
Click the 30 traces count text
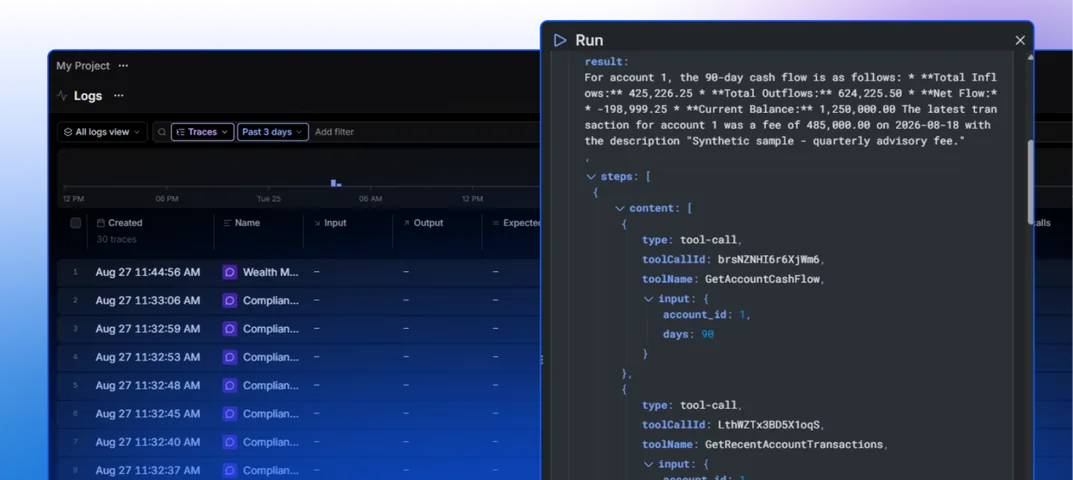(116, 239)
